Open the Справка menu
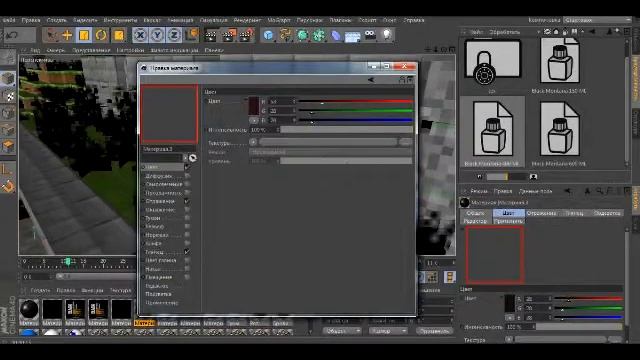The width and height of the screenshot is (640, 360). point(414,20)
